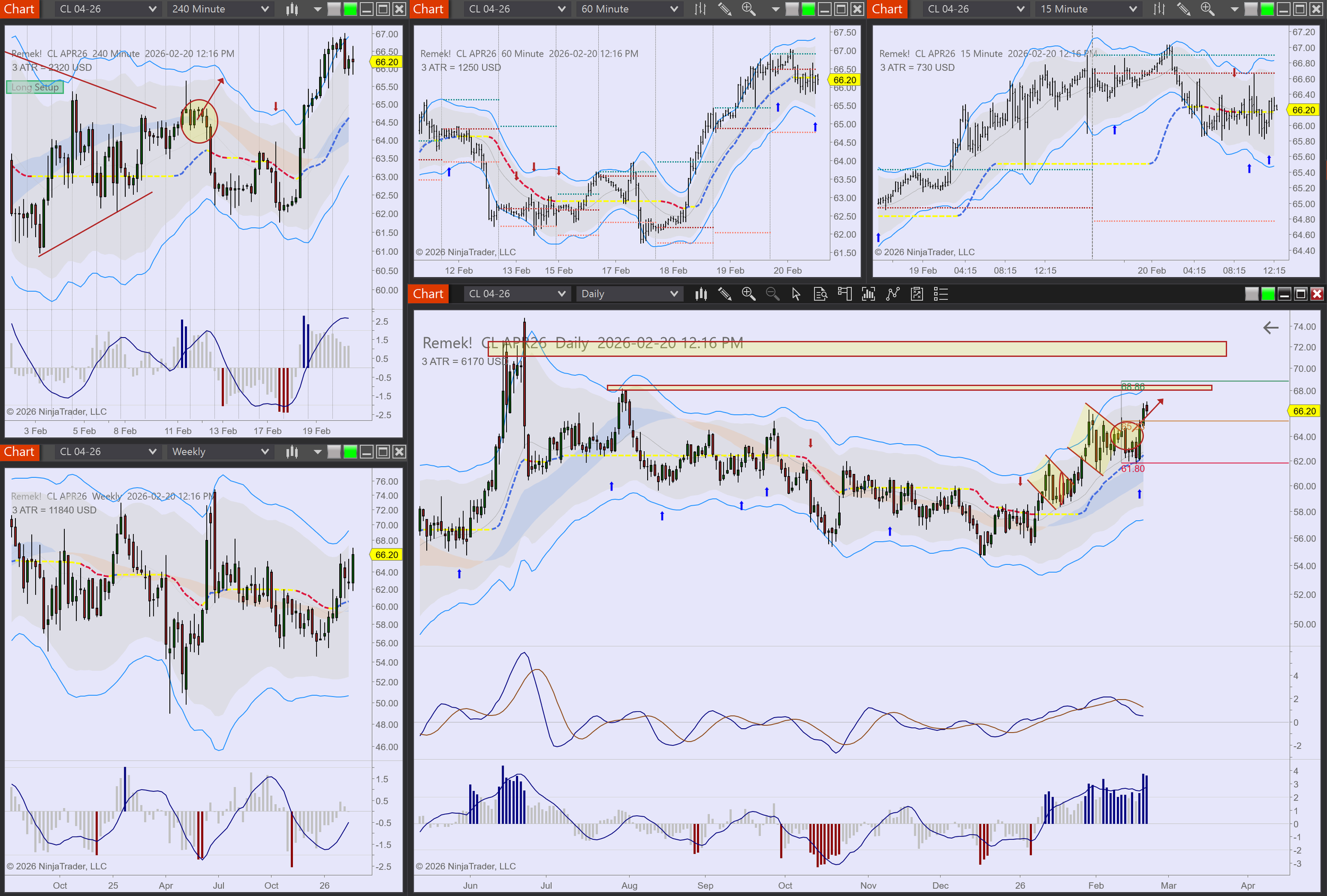Click zoom out magnifier on Daily chart

(x=772, y=294)
